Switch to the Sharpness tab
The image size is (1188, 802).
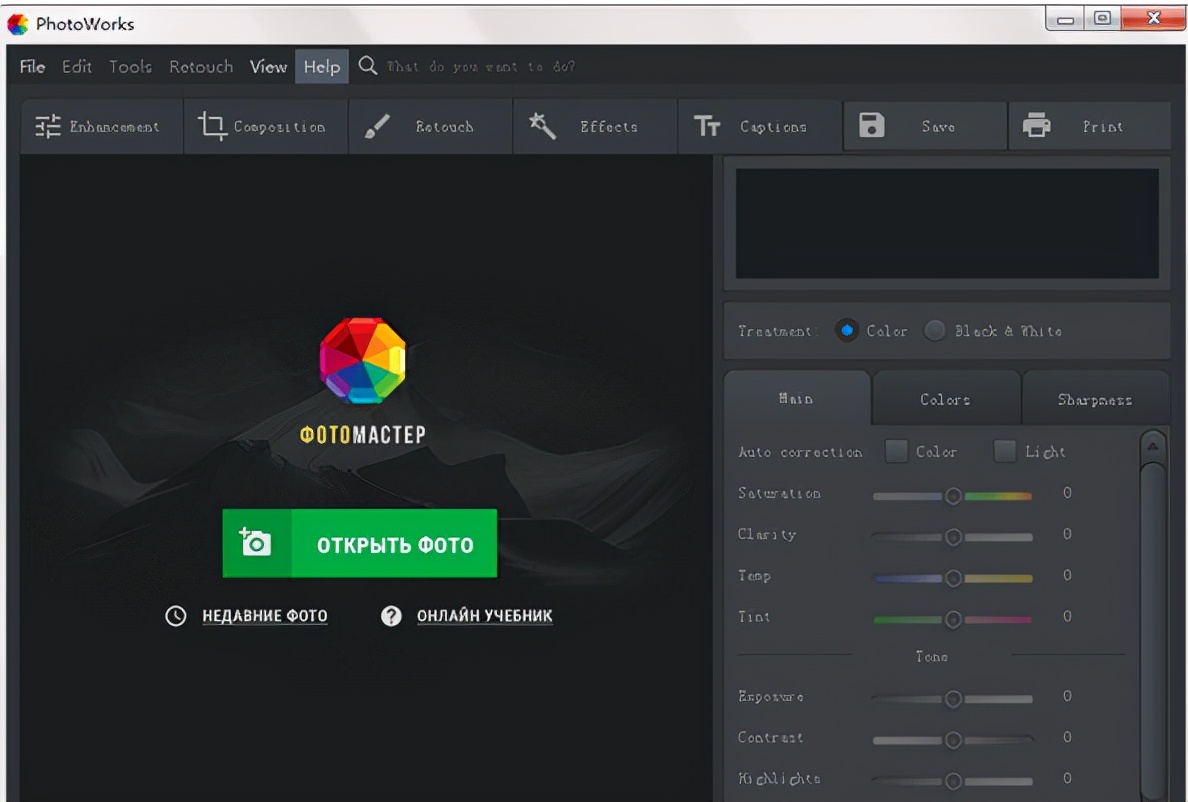1095,399
